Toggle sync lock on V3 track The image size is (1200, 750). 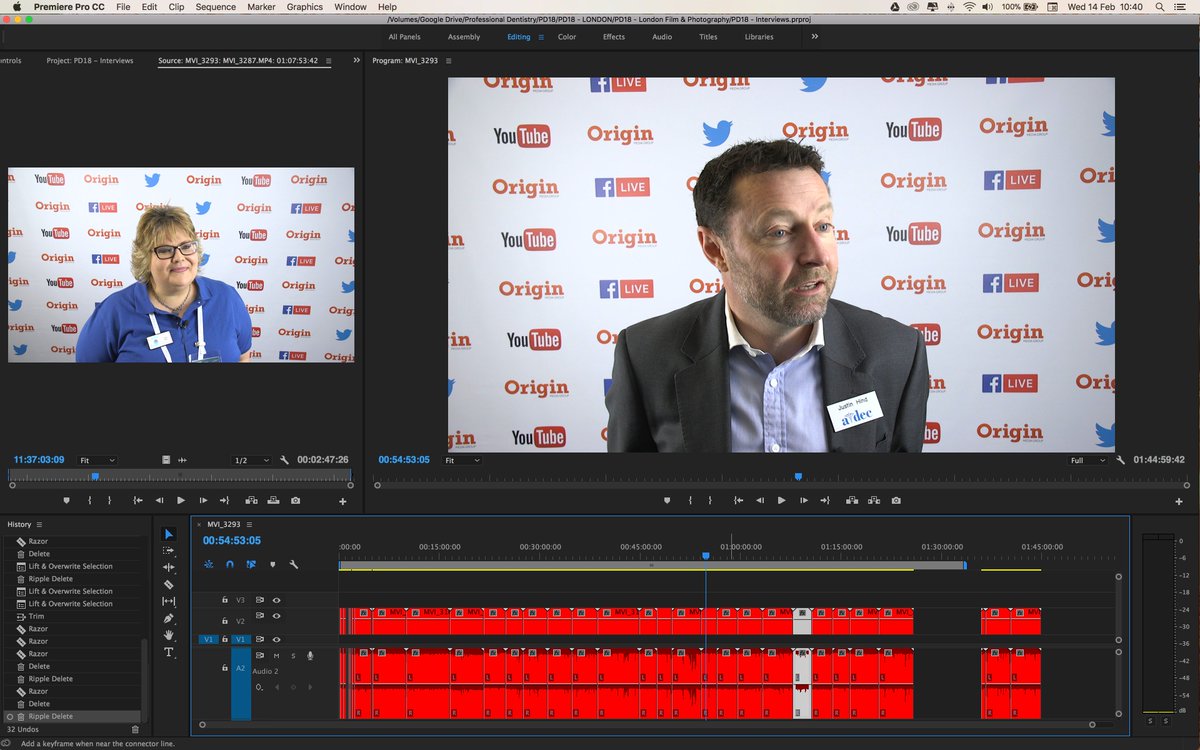coord(260,600)
